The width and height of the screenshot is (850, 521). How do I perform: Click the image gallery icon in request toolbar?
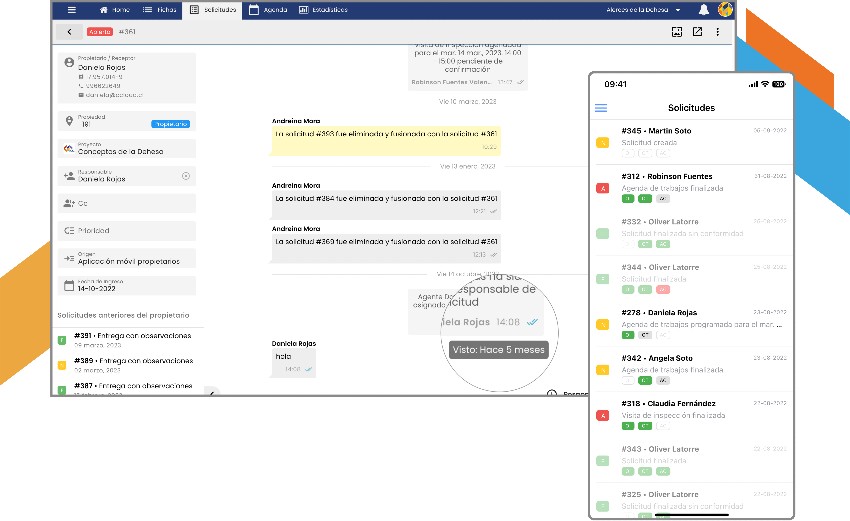point(677,32)
